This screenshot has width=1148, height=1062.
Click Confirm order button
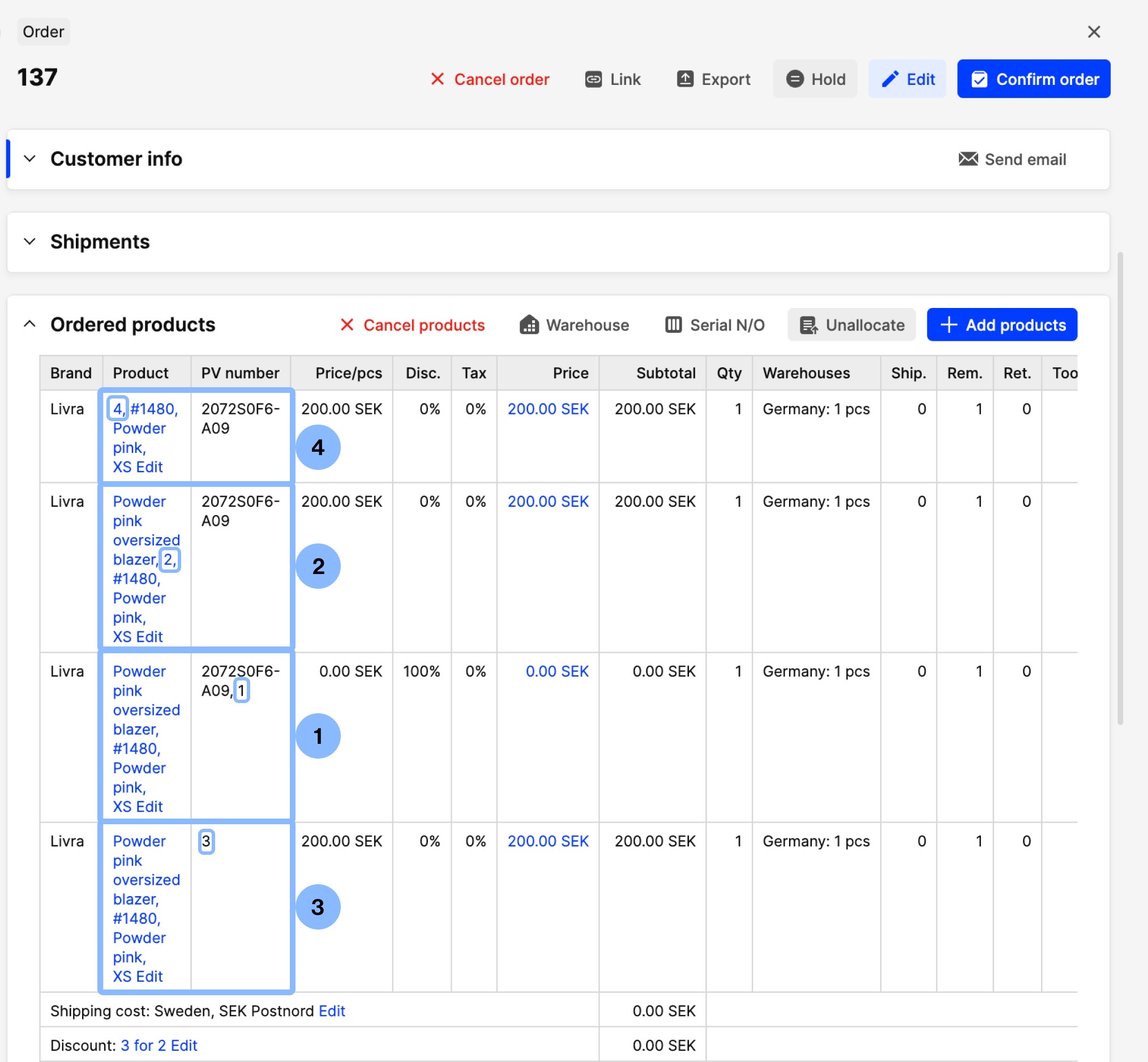point(1033,79)
